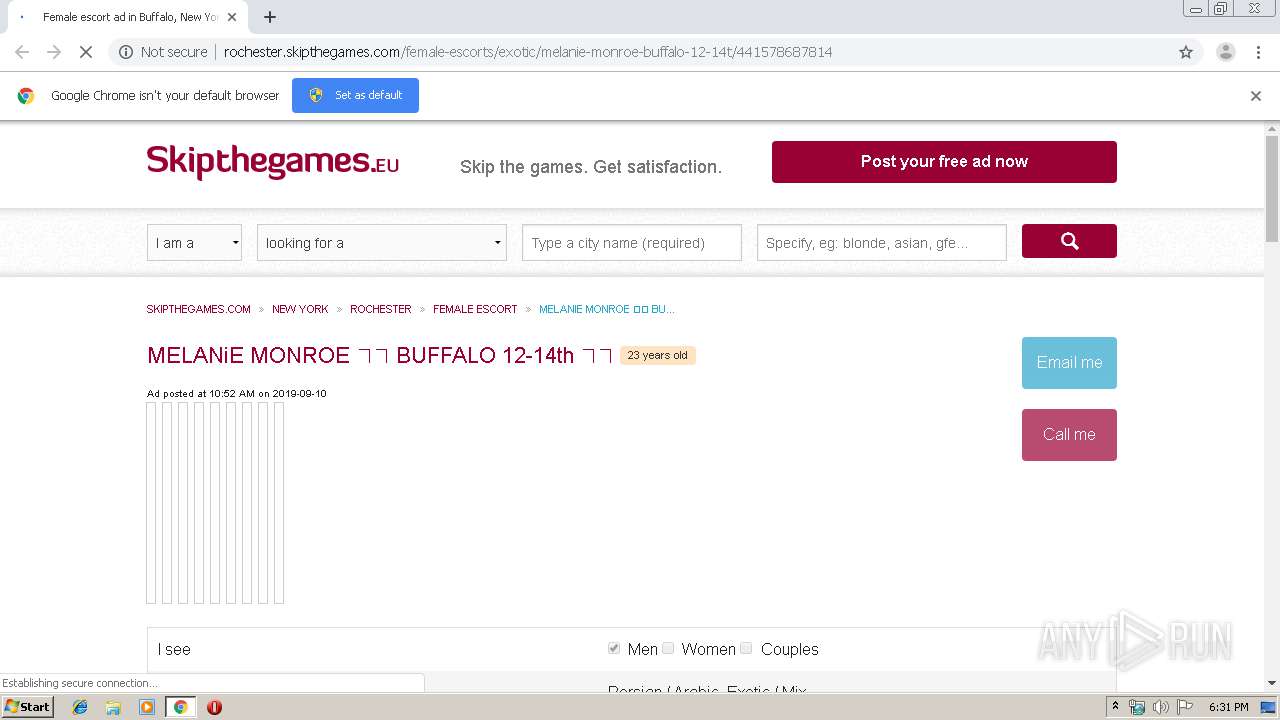Viewport: 1280px width, 720px height.
Task: Click the city name input field
Action: [632, 243]
